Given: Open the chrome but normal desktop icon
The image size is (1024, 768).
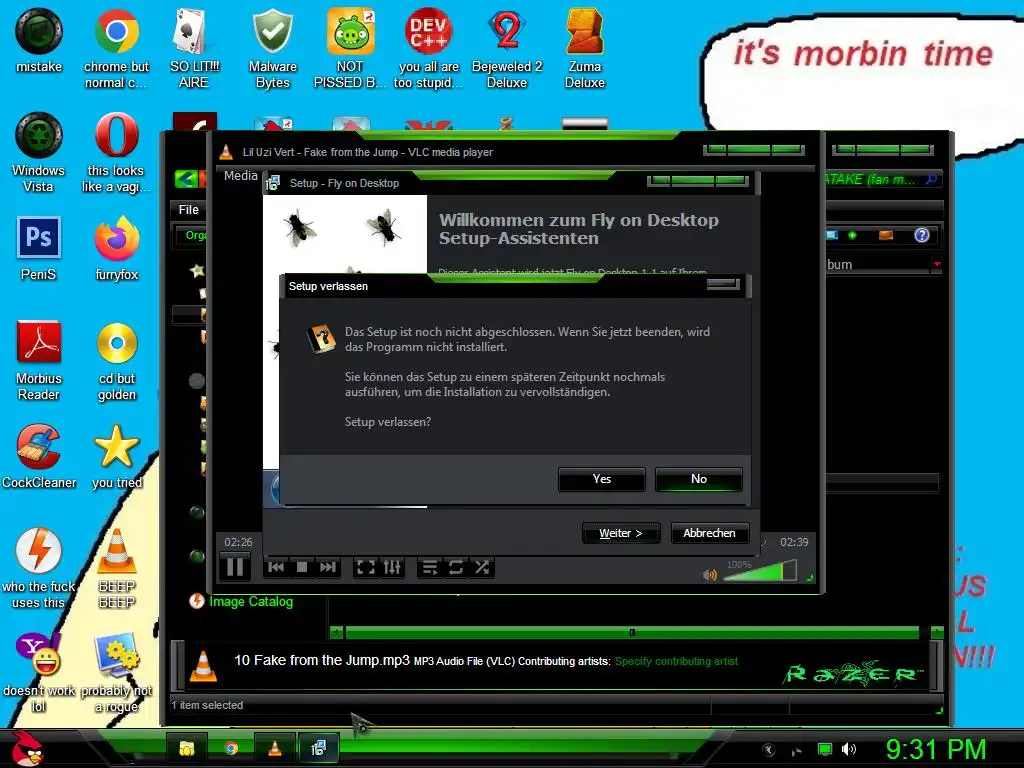Looking at the screenshot, I should [x=116, y=48].
